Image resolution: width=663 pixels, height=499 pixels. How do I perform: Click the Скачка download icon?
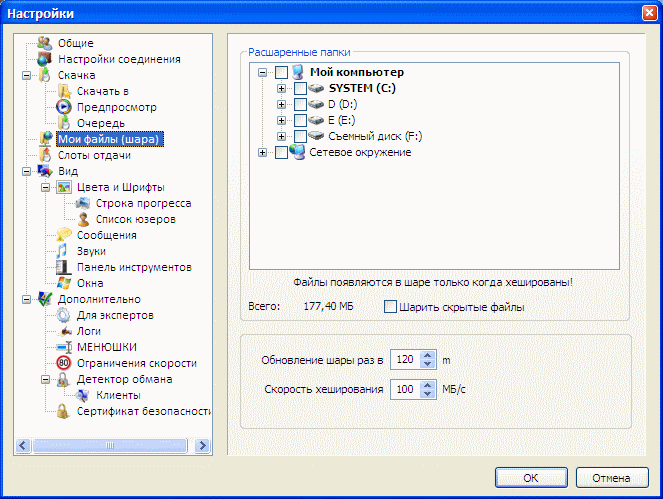[x=44, y=75]
